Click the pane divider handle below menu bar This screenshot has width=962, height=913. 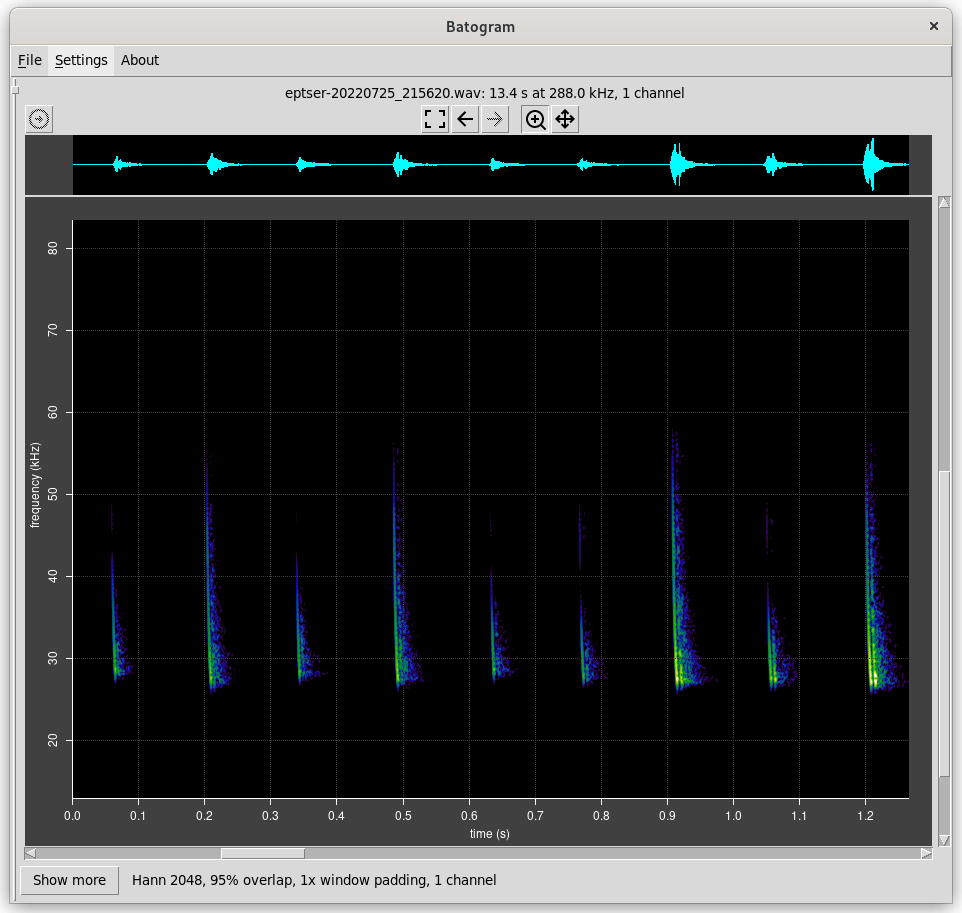pos(15,91)
